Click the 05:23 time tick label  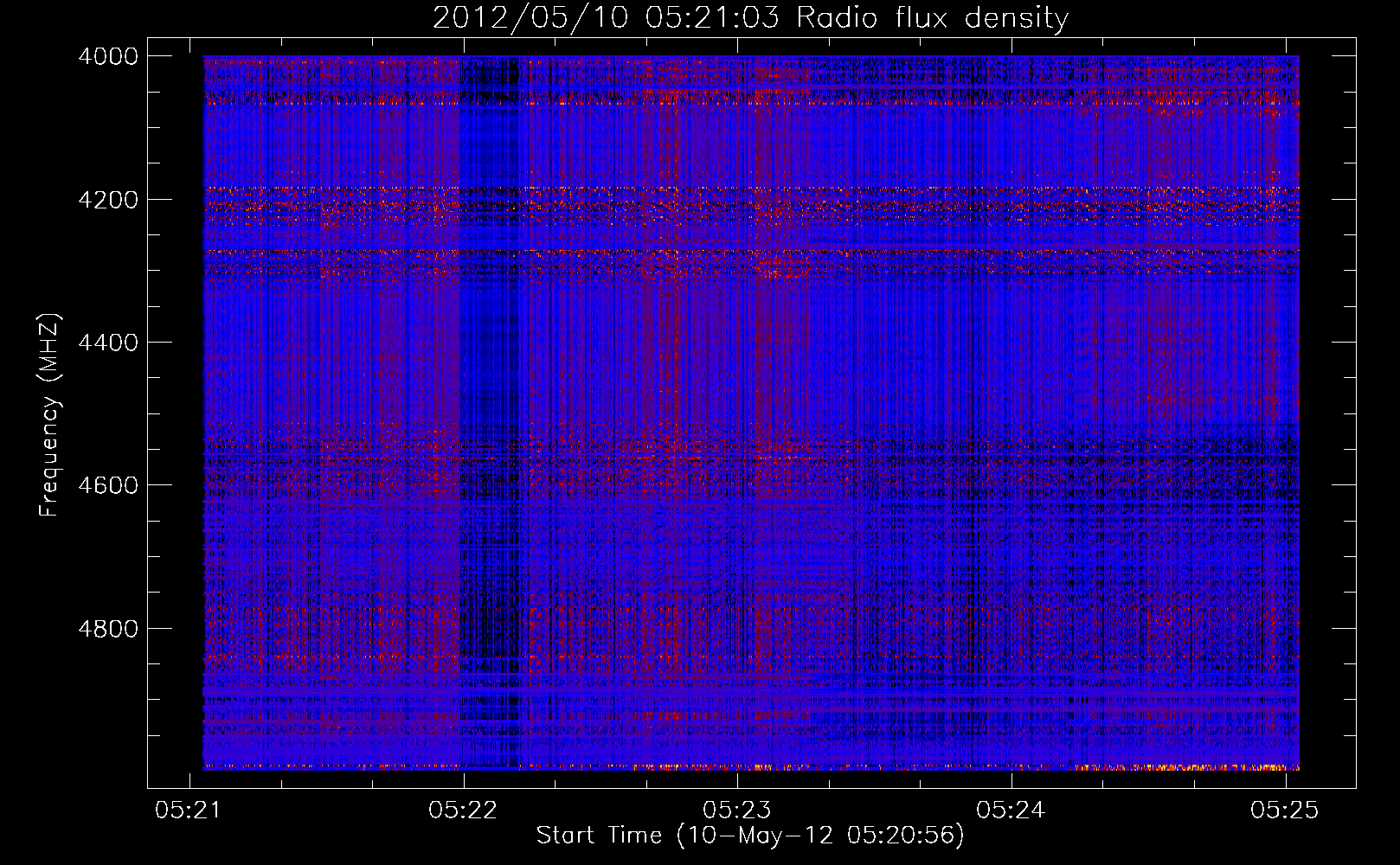tap(737, 810)
